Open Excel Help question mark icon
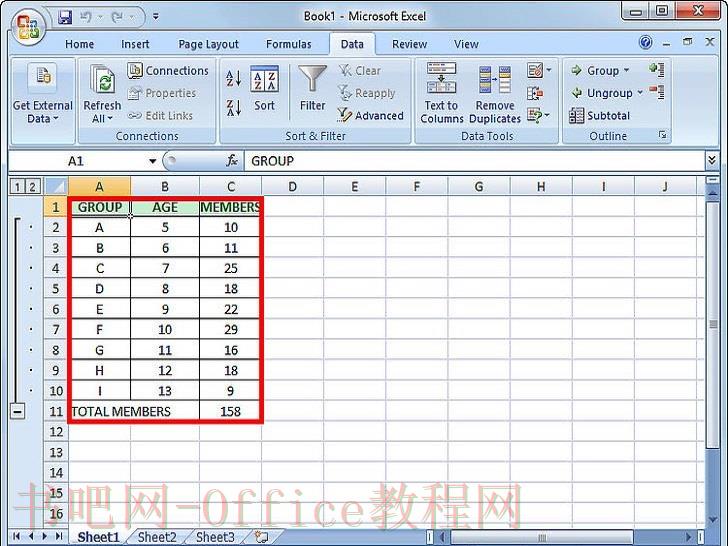728x546 pixels. point(645,42)
